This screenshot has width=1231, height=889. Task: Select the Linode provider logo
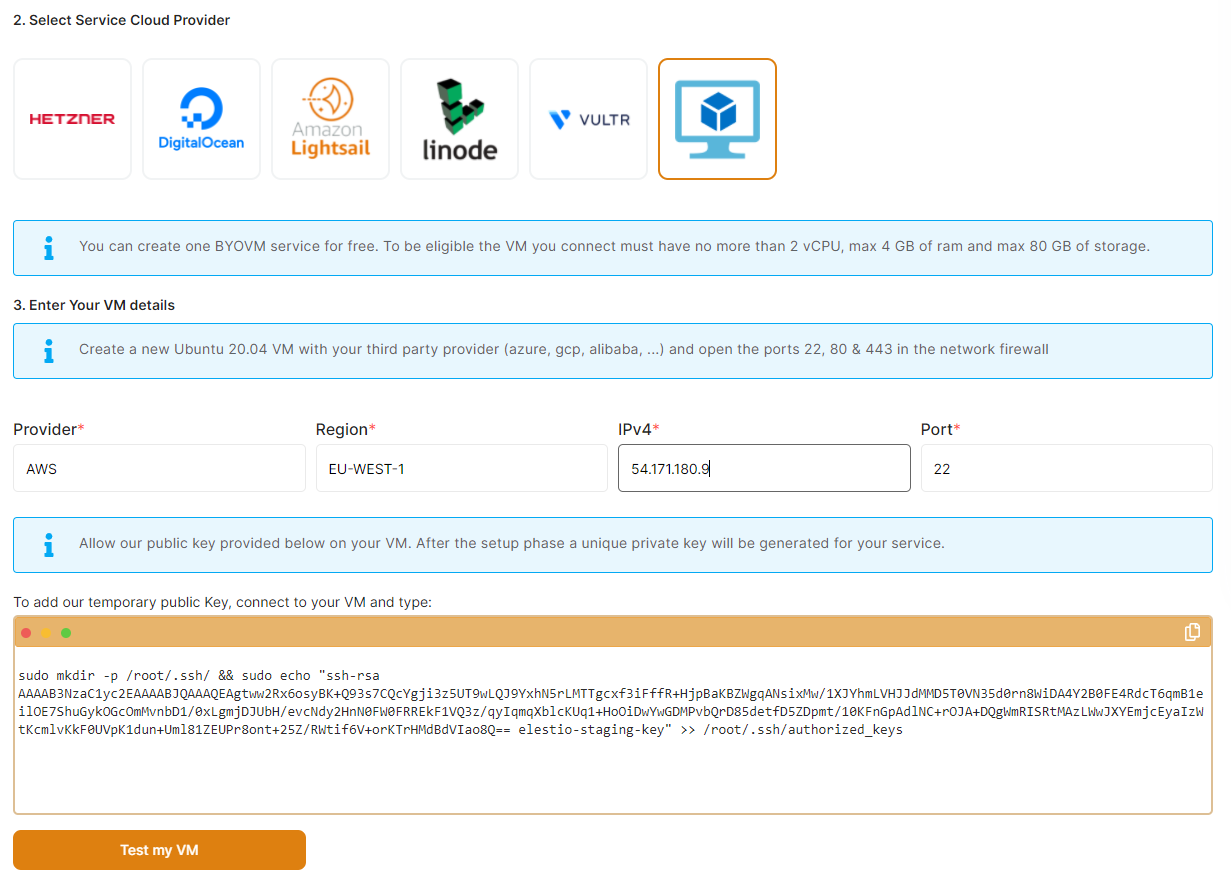click(x=459, y=119)
